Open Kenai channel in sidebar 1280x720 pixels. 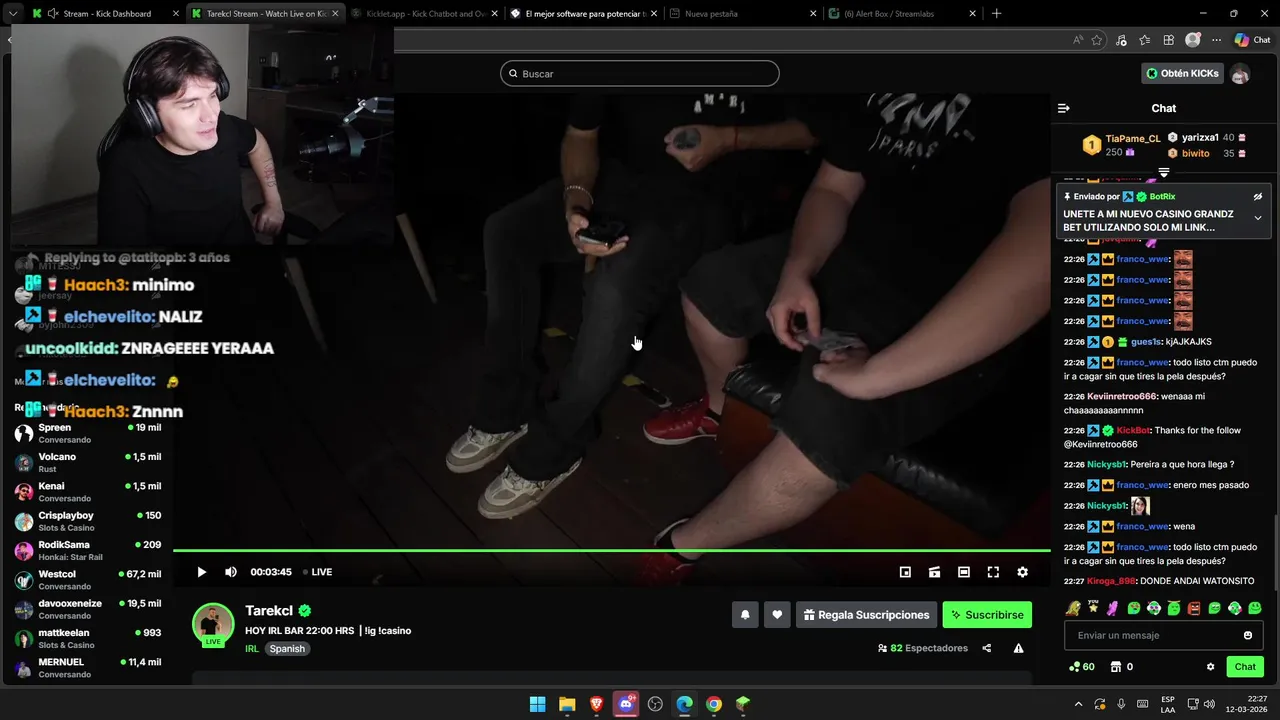88,491
